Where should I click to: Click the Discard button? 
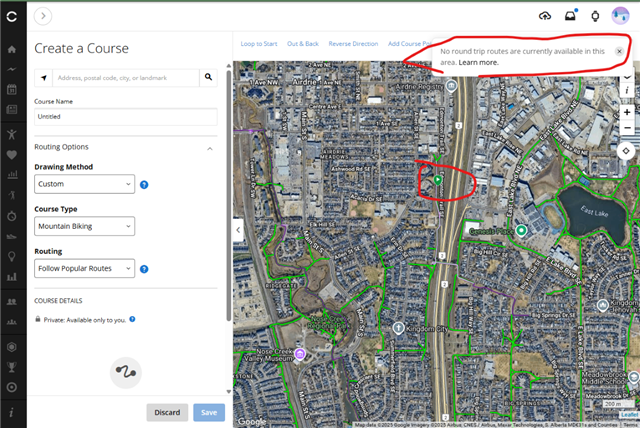167,412
